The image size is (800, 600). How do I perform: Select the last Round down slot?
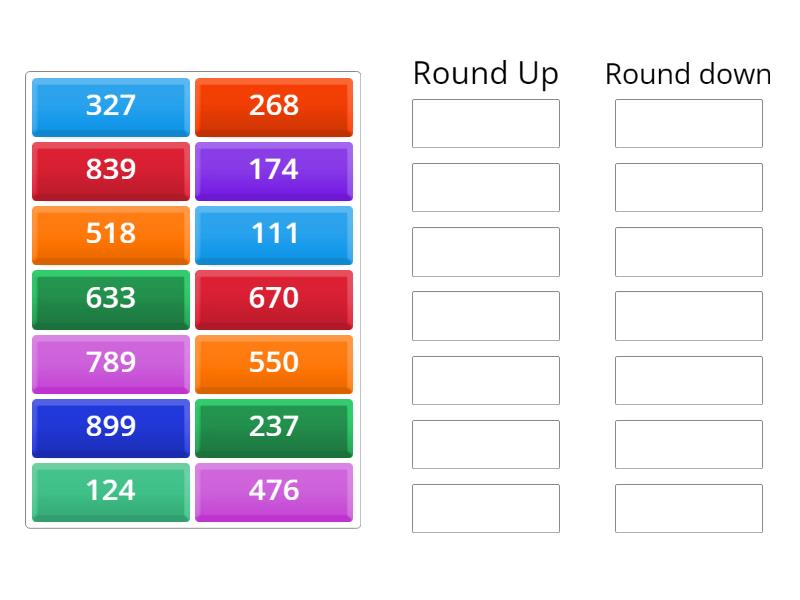[689, 508]
